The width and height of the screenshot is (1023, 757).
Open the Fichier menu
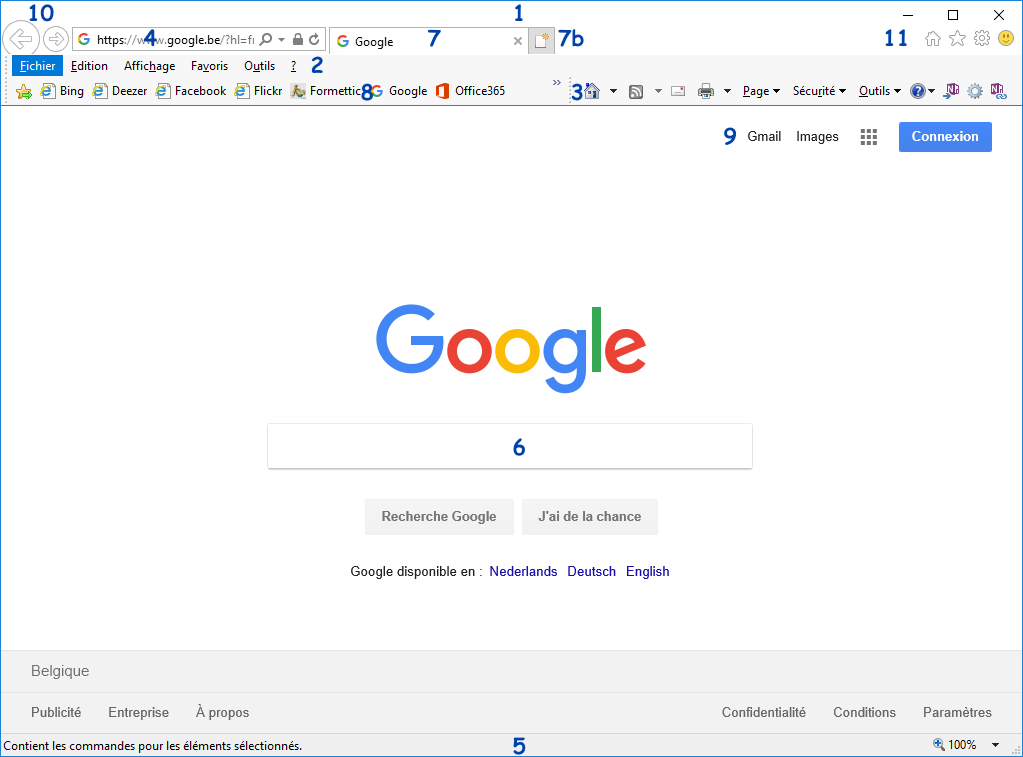pos(37,66)
